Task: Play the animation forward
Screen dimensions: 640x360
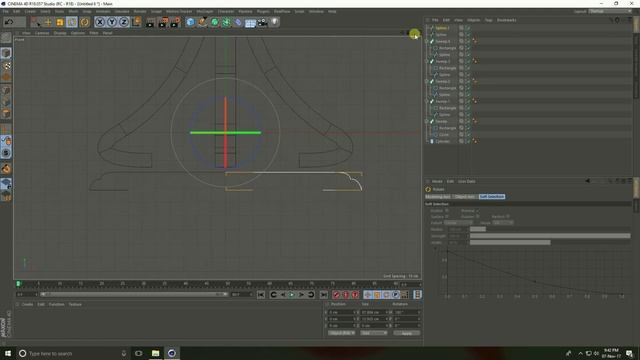Action: (x=292, y=295)
